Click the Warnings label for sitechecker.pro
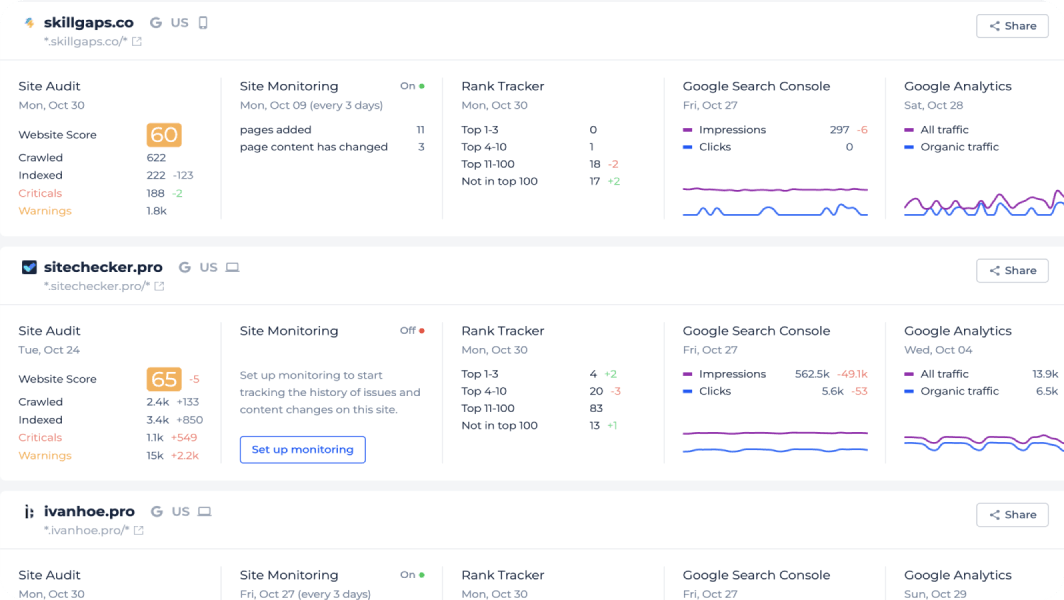Image resolution: width=1064 pixels, height=600 pixels. click(45, 455)
